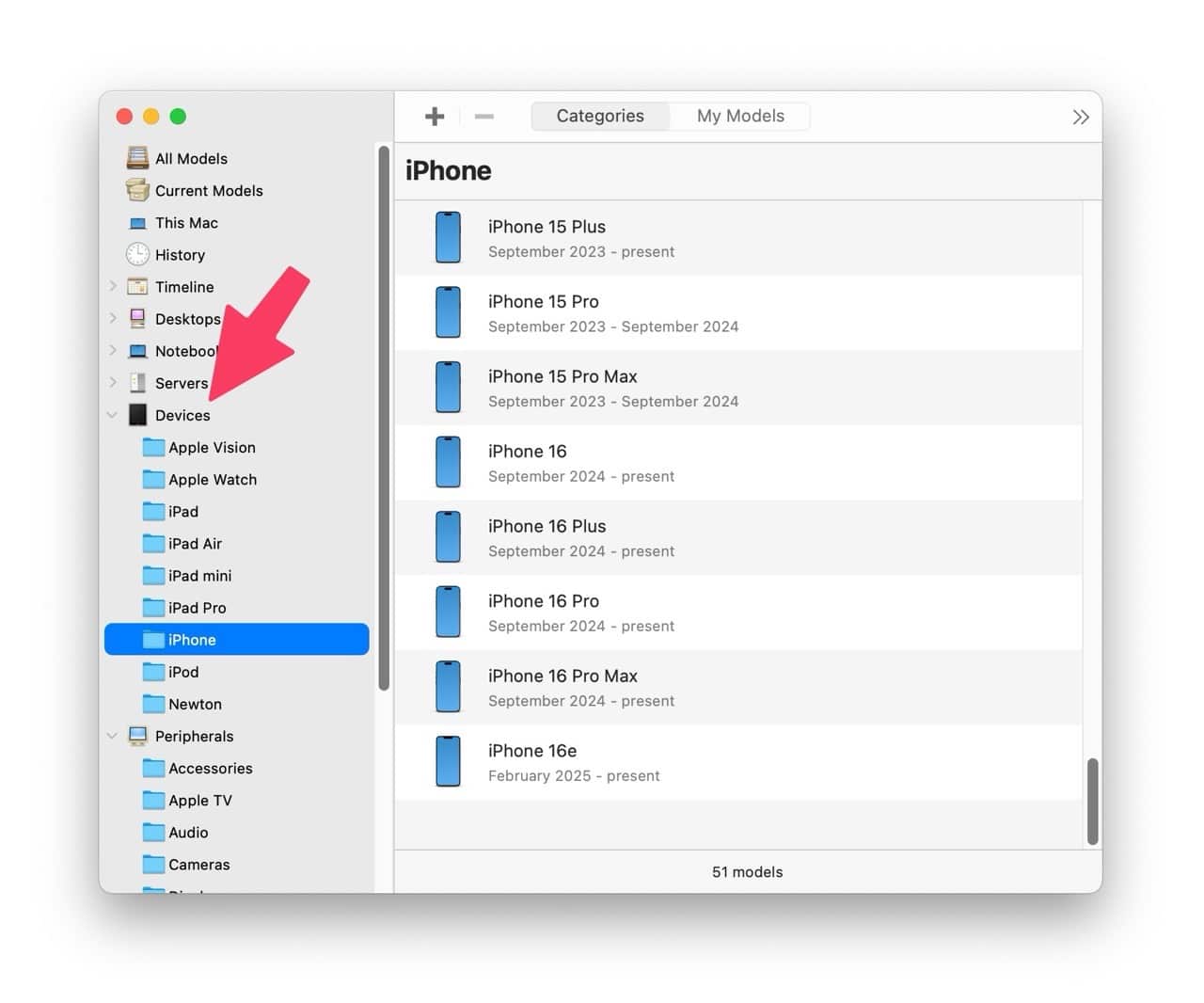Screen dimensions: 1204x1003
Task: Select the iPhone 16 Pro Max row
Action: coord(738,687)
